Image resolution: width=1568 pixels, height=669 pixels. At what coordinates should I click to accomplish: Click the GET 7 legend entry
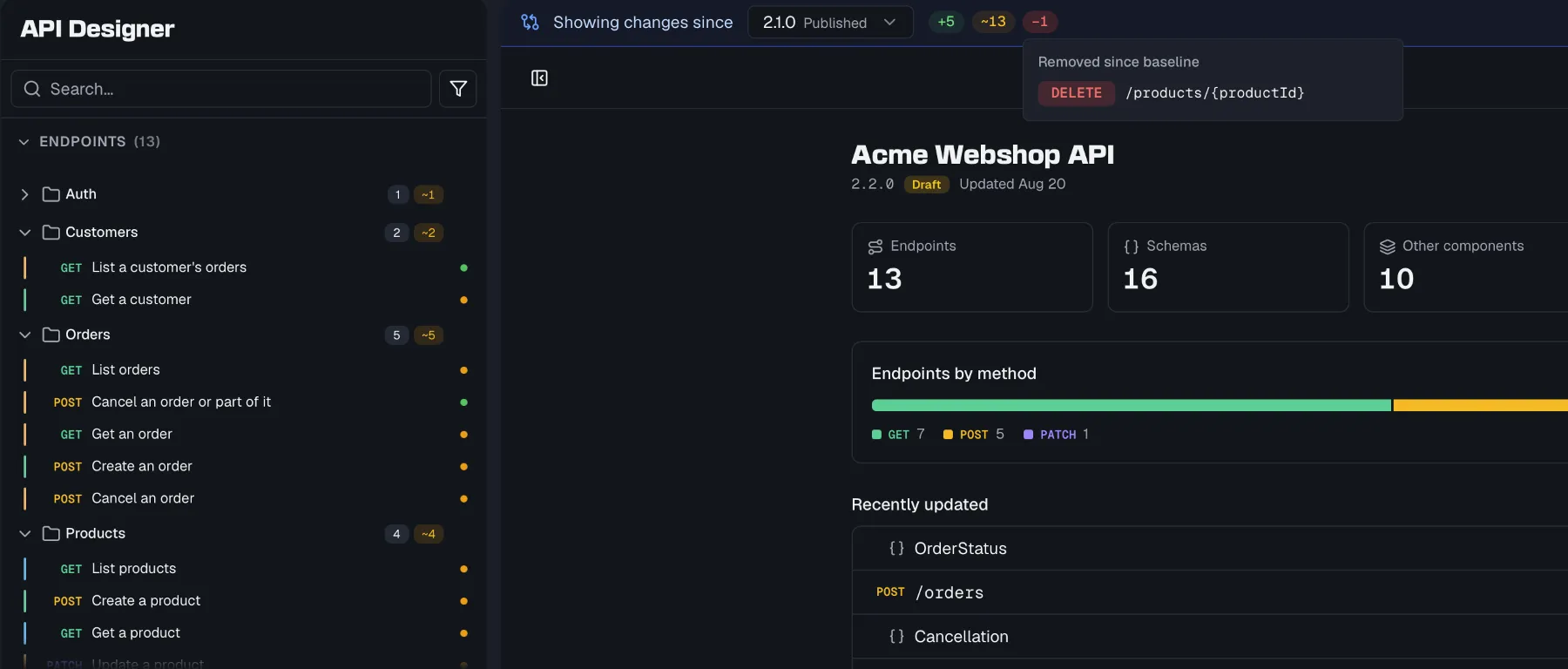point(898,435)
